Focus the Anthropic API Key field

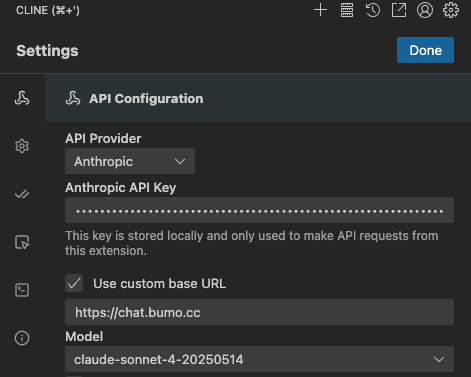click(259, 210)
